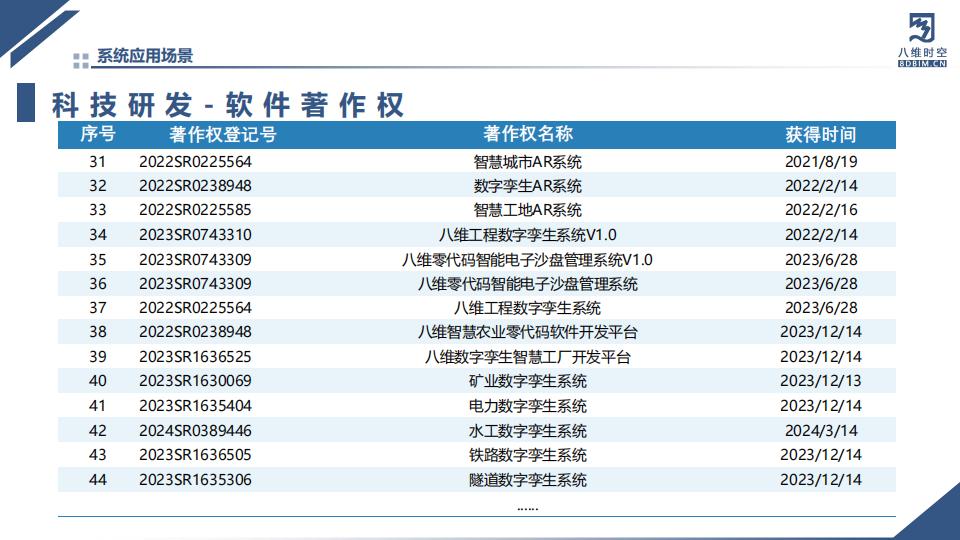
Task: Click the 八维时空 logo in the corner
Action: [x=922, y=40]
